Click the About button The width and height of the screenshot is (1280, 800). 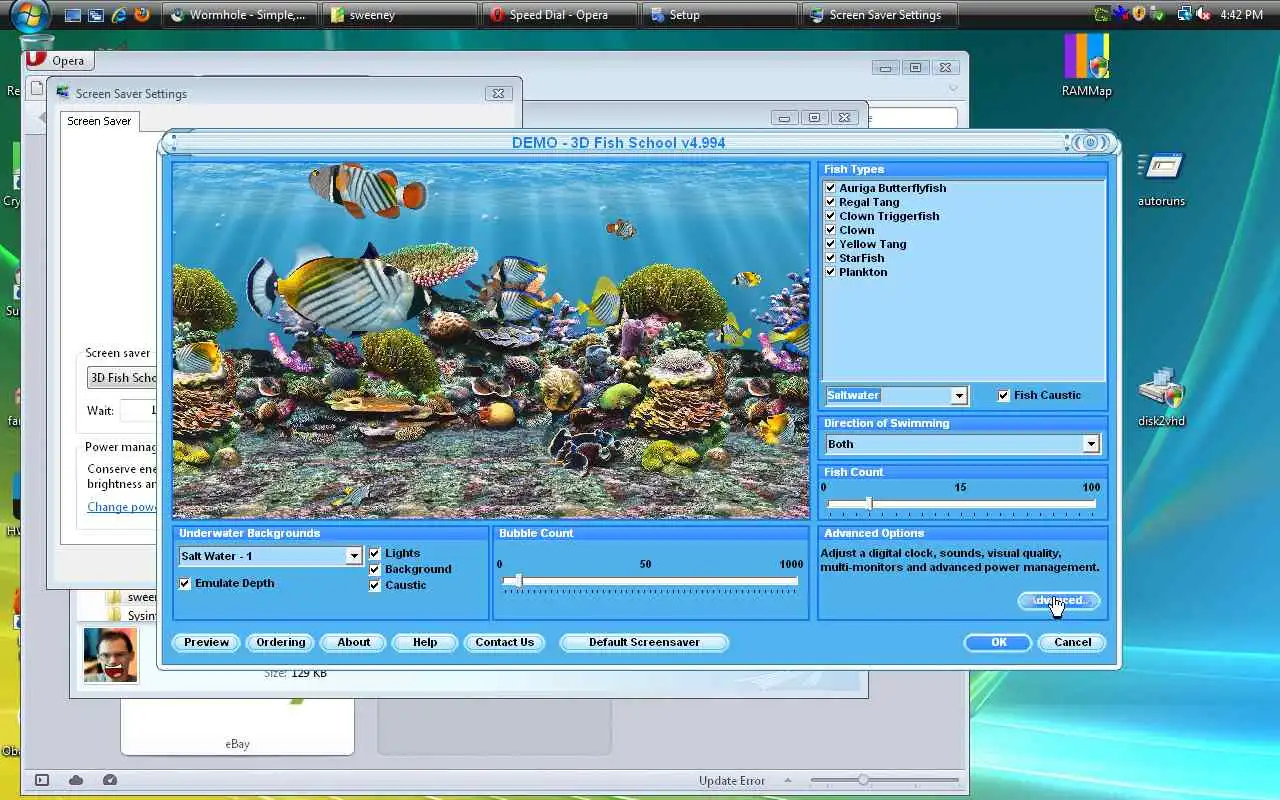click(x=353, y=642)
